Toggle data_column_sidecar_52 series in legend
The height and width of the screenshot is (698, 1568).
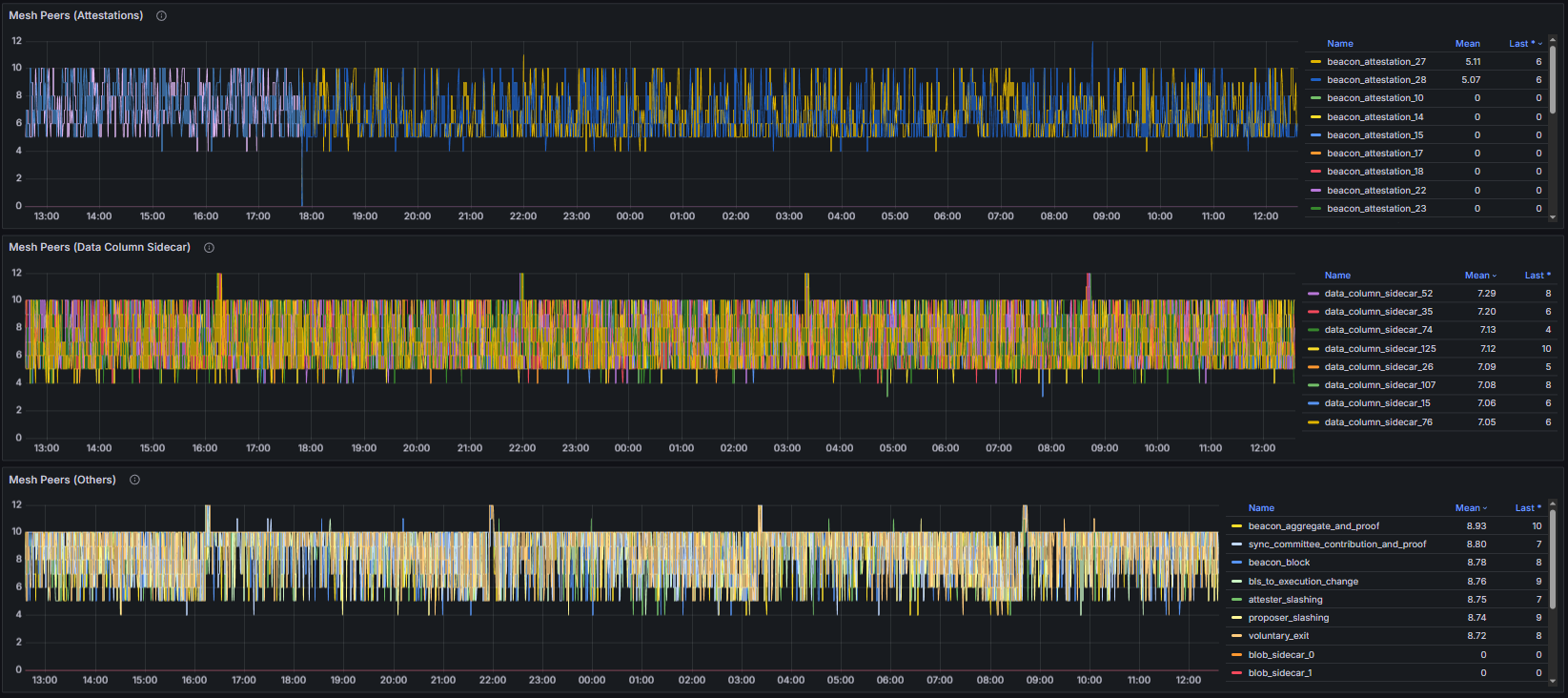pos(1377,294)
